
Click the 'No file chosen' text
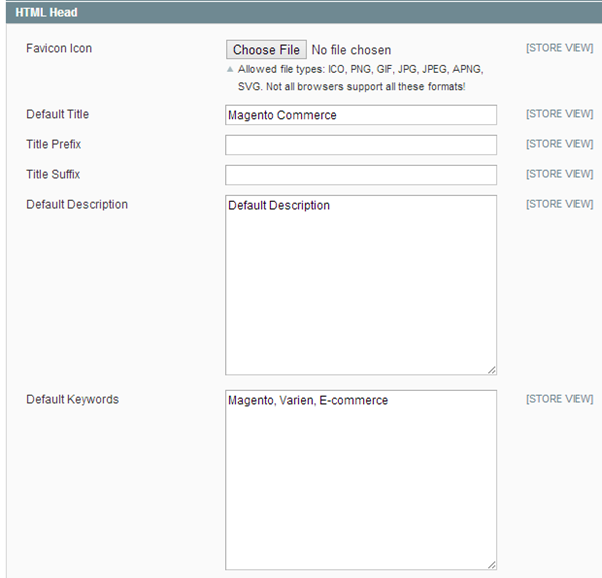point(351,50)
